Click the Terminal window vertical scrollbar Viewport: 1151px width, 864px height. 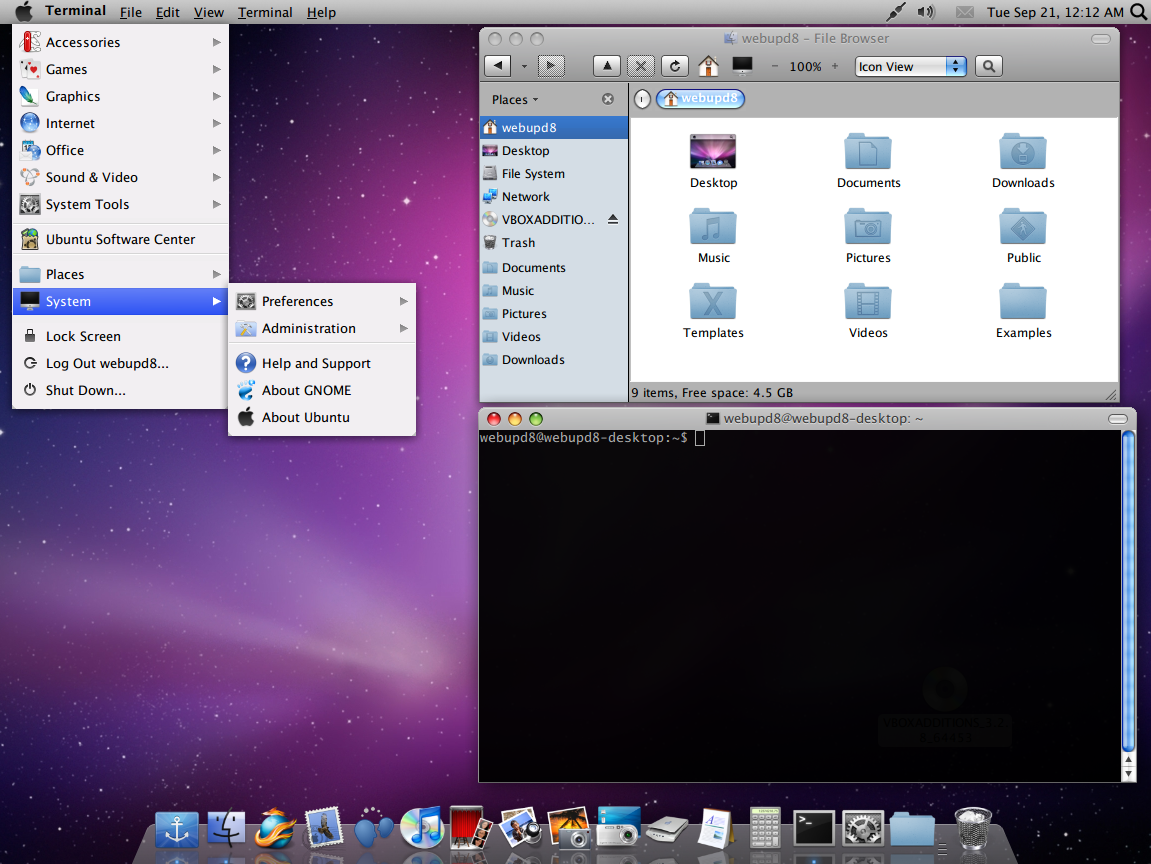click(x=1129, y=590)
